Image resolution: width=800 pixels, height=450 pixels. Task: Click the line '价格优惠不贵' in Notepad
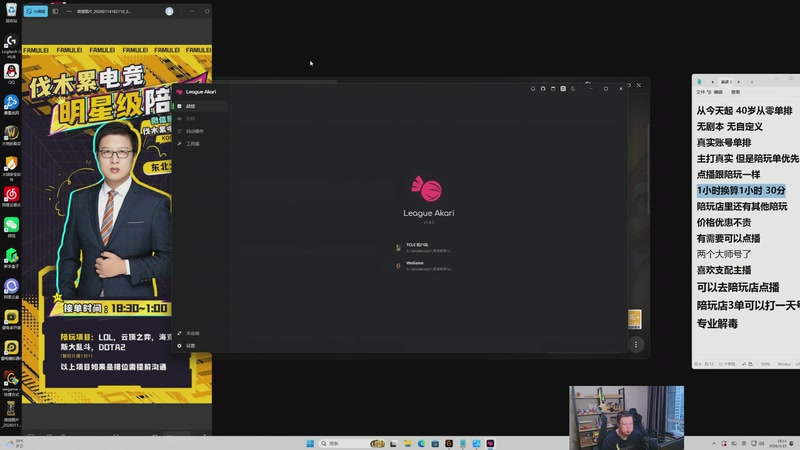pos(724,222)
